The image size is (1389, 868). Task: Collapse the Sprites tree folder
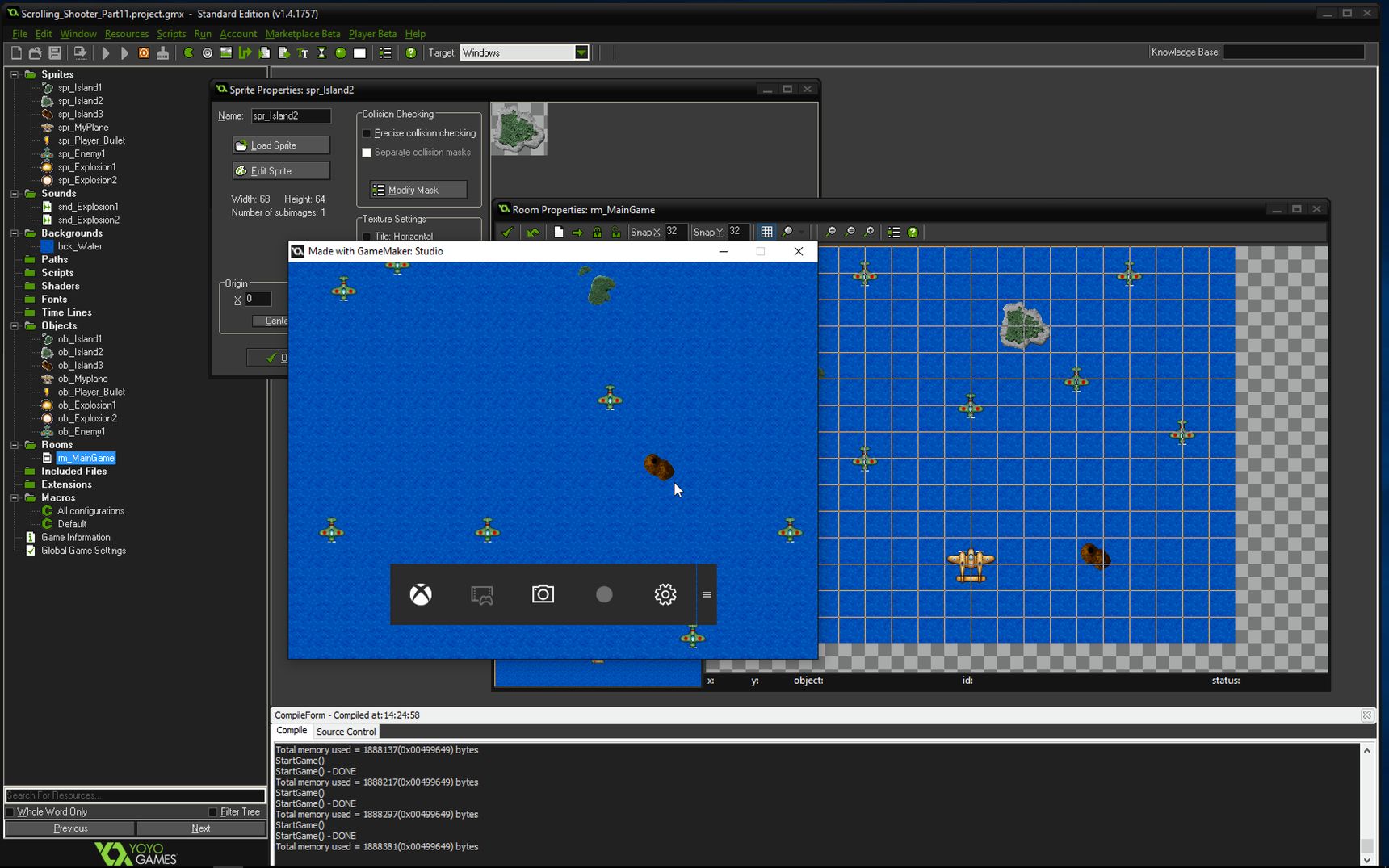click(15, 74)
